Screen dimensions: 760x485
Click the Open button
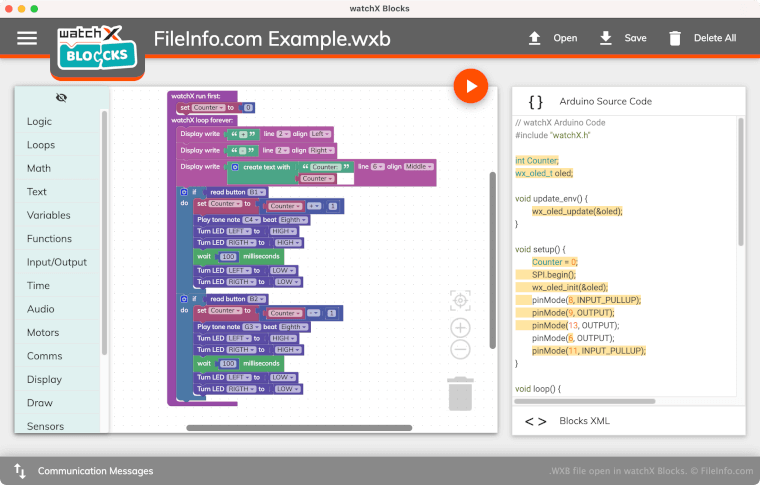coord(553,38)
